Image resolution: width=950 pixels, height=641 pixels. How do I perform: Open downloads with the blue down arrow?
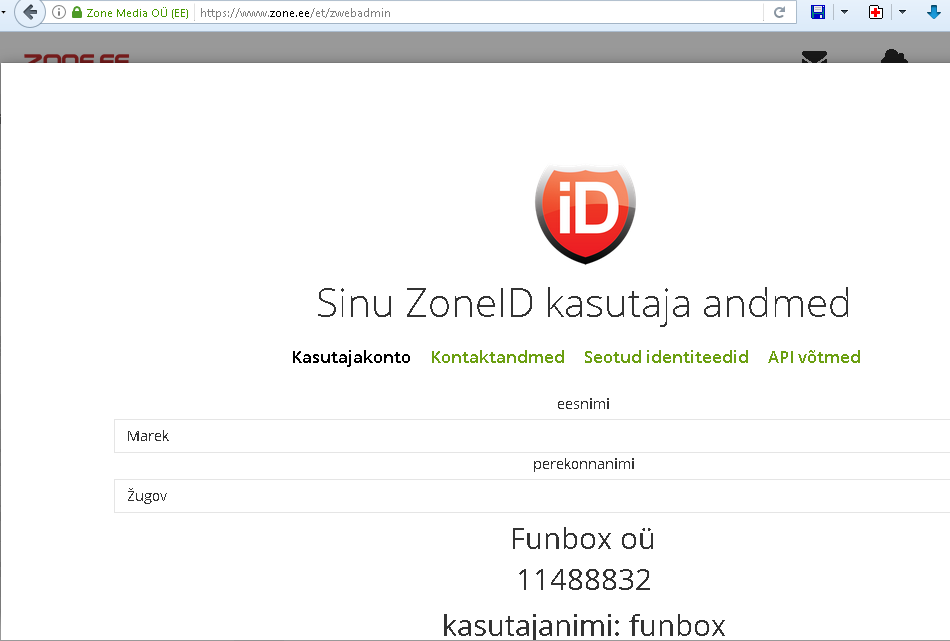934,12
